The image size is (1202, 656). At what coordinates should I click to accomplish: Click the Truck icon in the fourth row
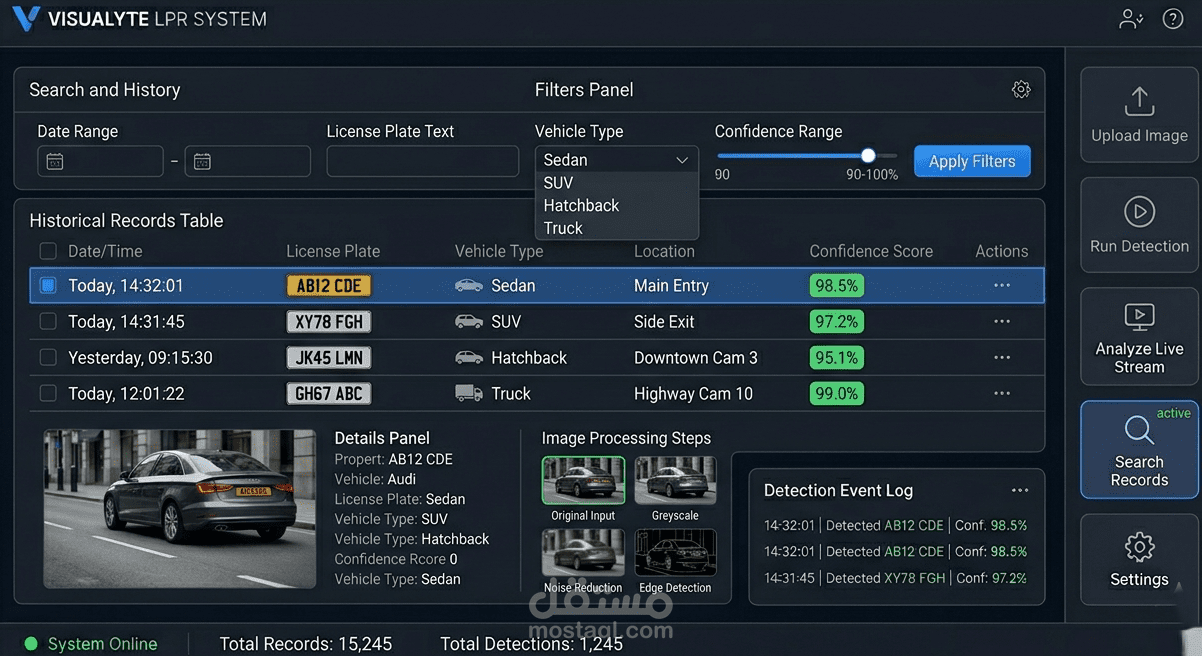pyautogui.click(x=468, y=393)
